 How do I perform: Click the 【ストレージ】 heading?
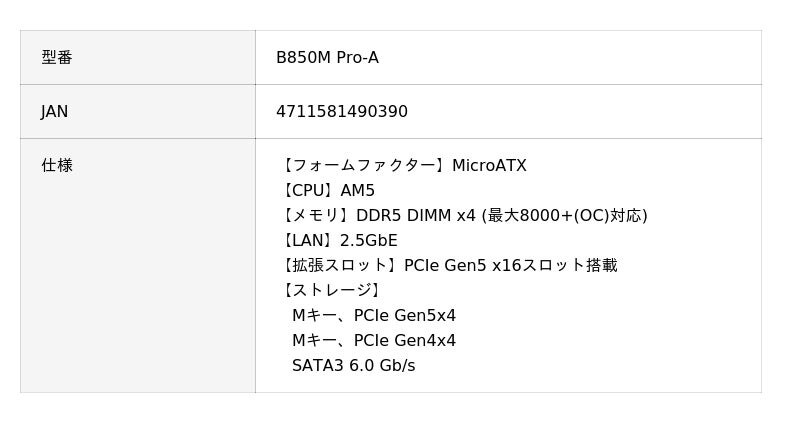pos(332,291)
